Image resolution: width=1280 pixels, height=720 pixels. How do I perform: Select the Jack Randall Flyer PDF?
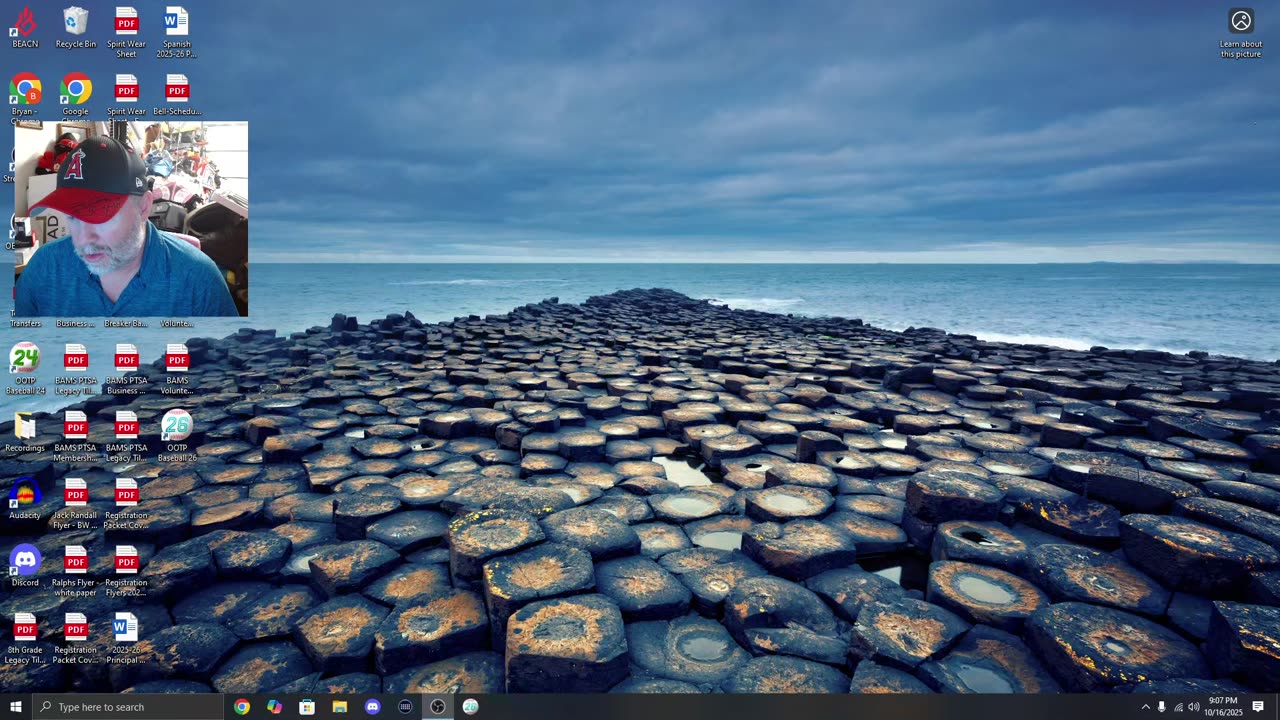click(76, 505)
